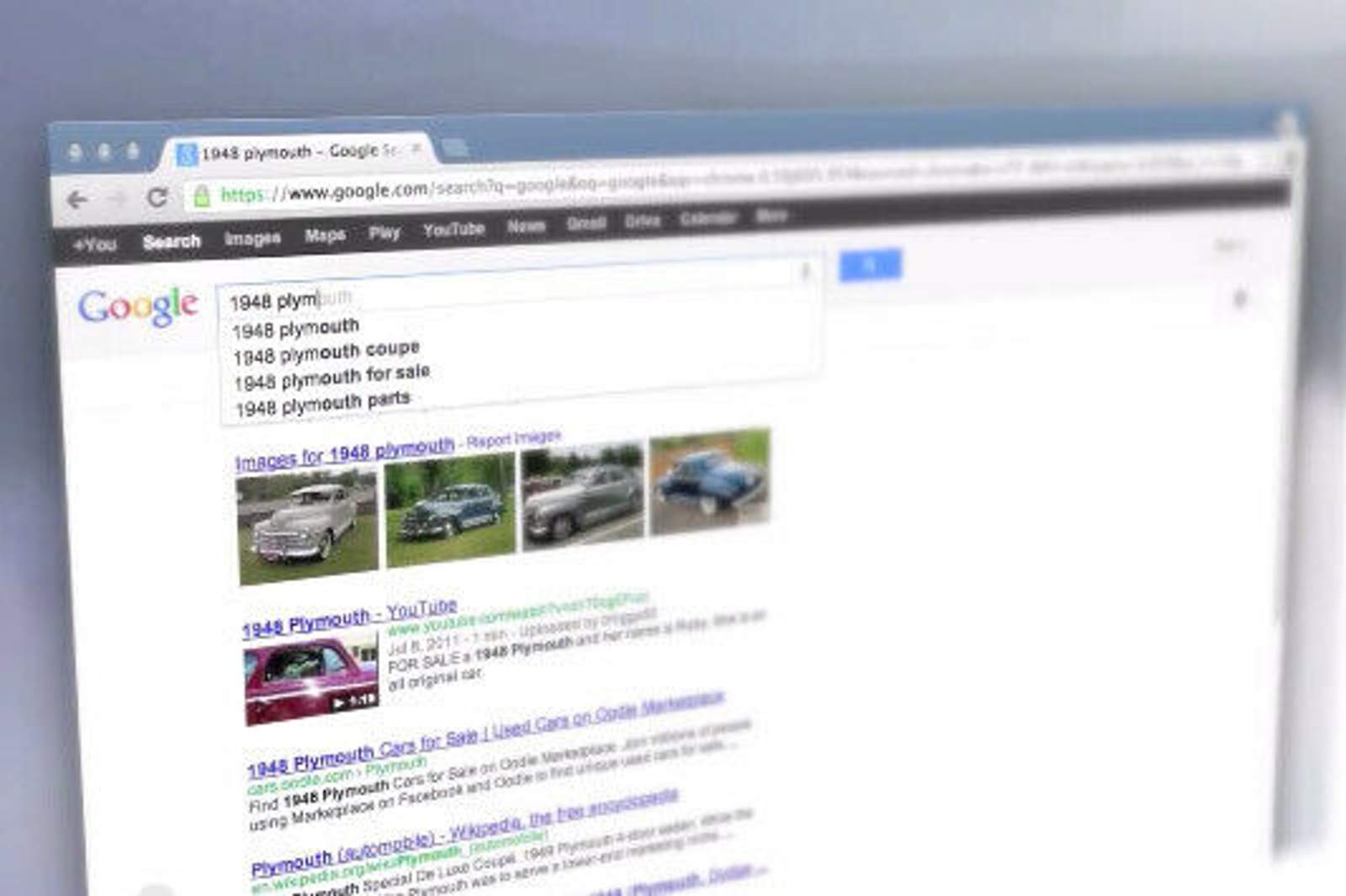Open the blue Plymouth on grass thumbnail
This screenshot has height=896, width=1346.
[x=449, y=509]
